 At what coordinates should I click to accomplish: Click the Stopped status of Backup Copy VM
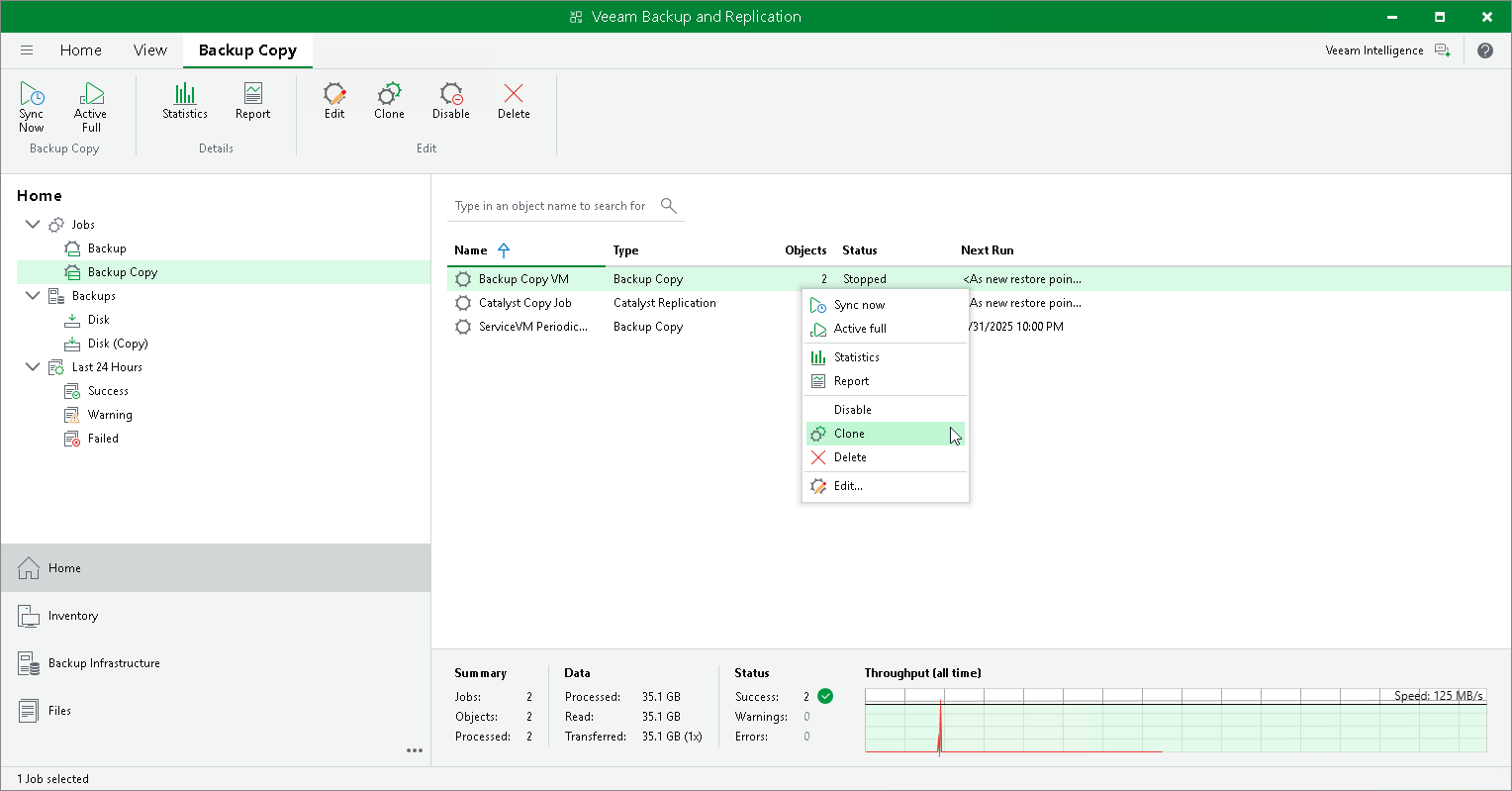(x=865, y=279)
